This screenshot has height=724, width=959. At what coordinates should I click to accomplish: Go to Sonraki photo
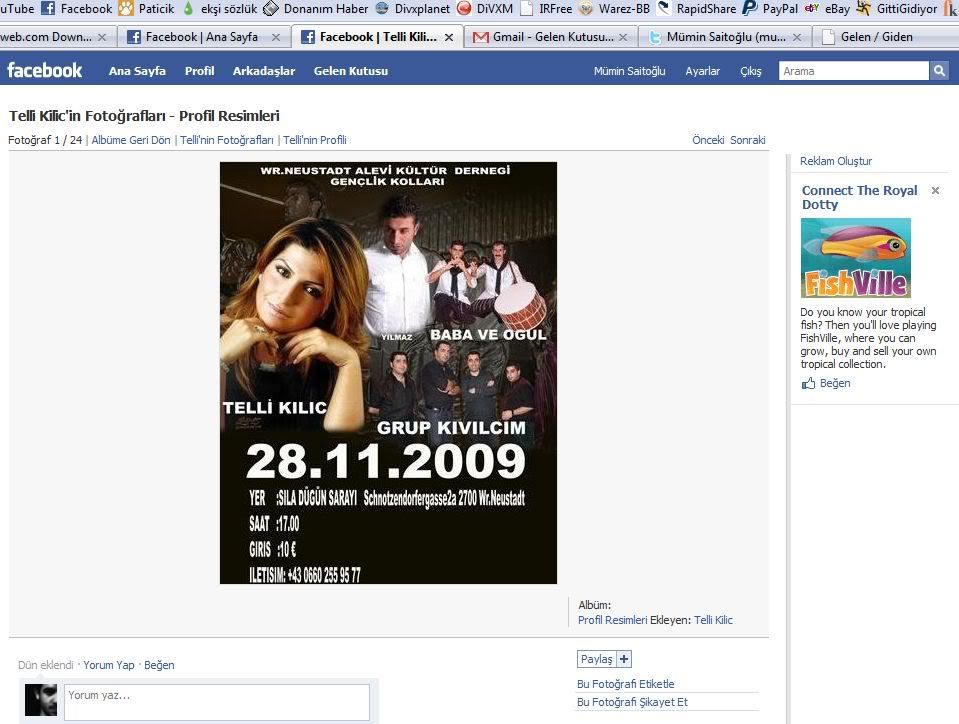747,140
